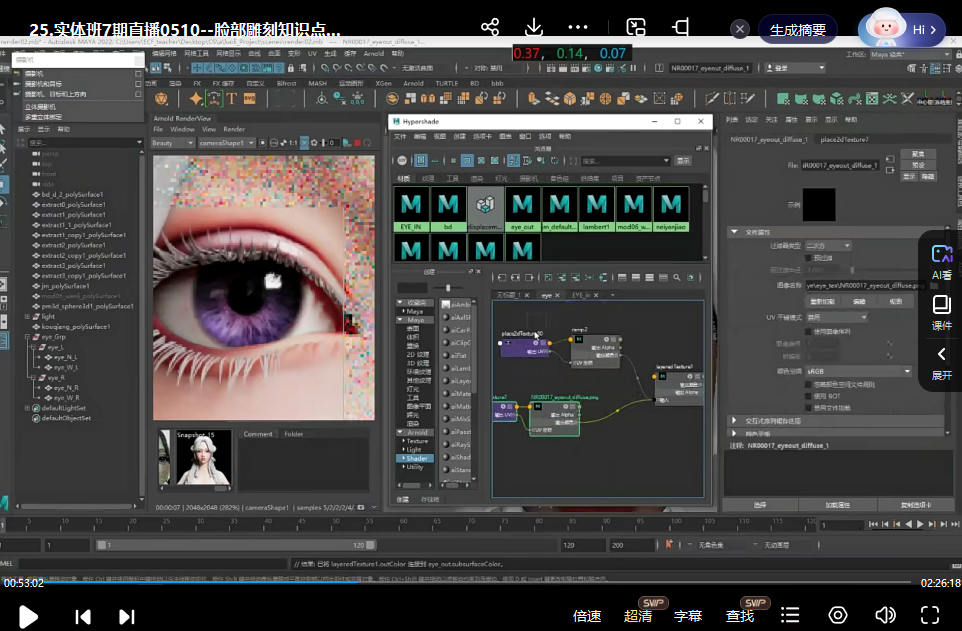
Task: Seek on the video progress bar
Action: [480, 582]
